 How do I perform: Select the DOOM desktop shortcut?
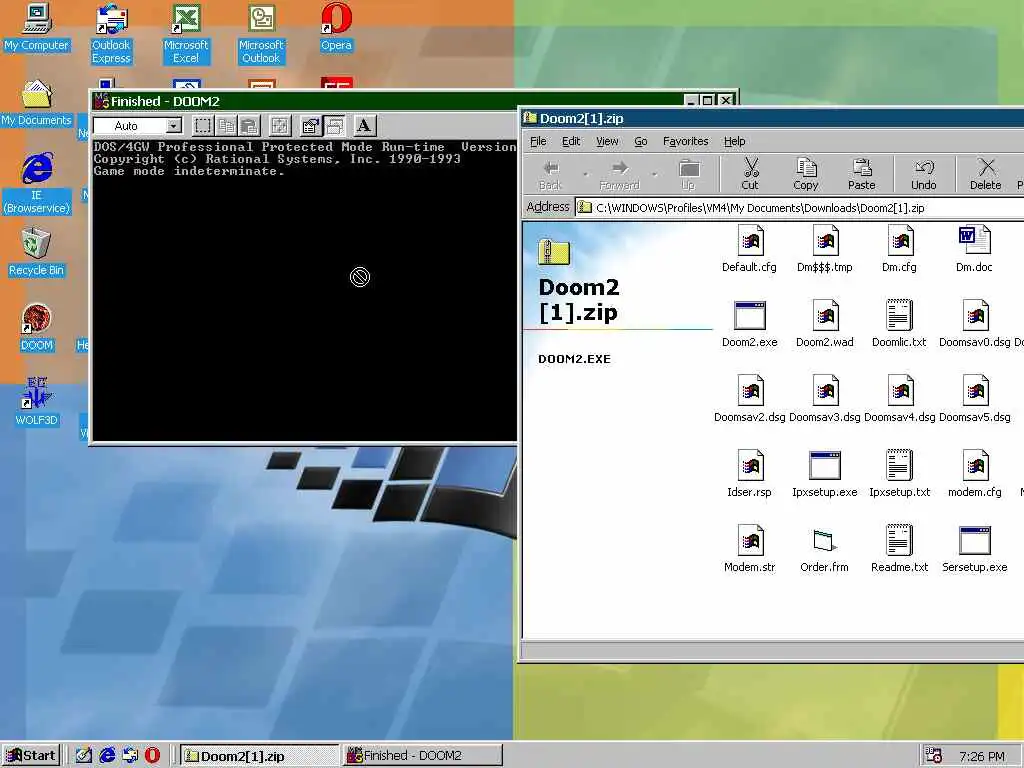click(x=37, y=328)
